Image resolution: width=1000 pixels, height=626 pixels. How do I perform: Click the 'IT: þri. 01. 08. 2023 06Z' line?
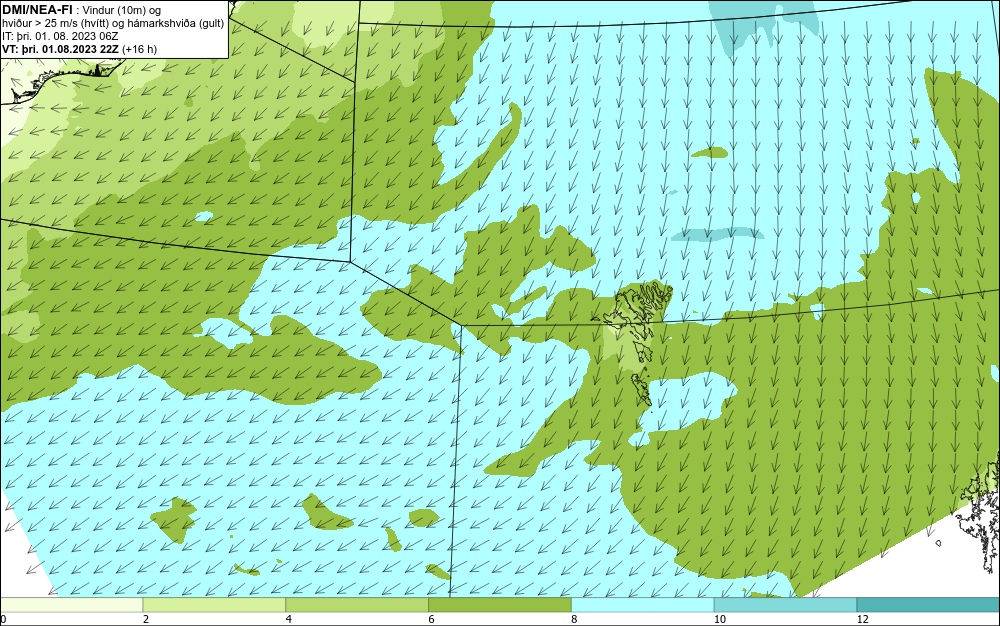[x=60, y=36]
